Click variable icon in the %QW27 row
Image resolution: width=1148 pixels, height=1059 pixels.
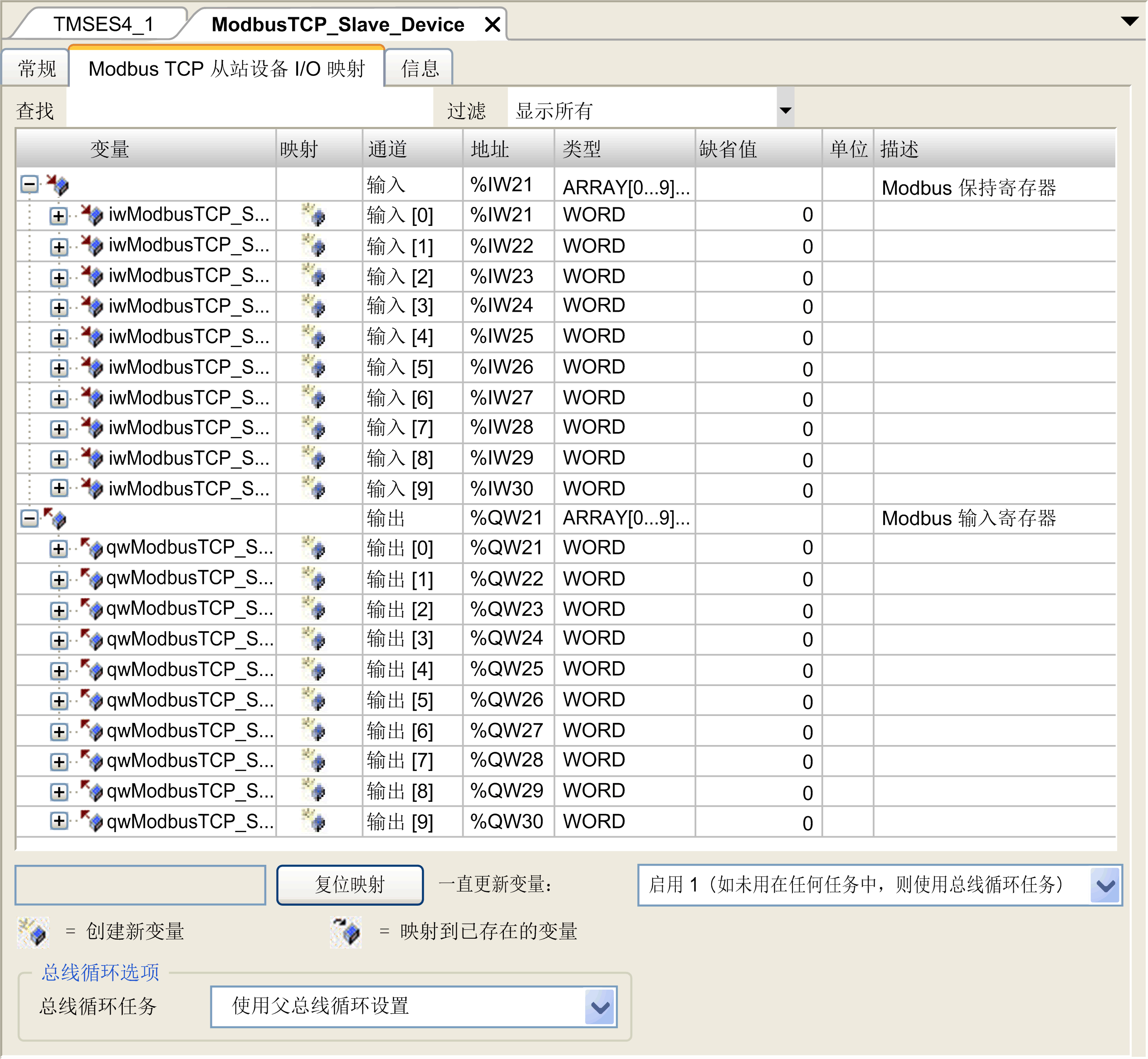click(92, 731)
